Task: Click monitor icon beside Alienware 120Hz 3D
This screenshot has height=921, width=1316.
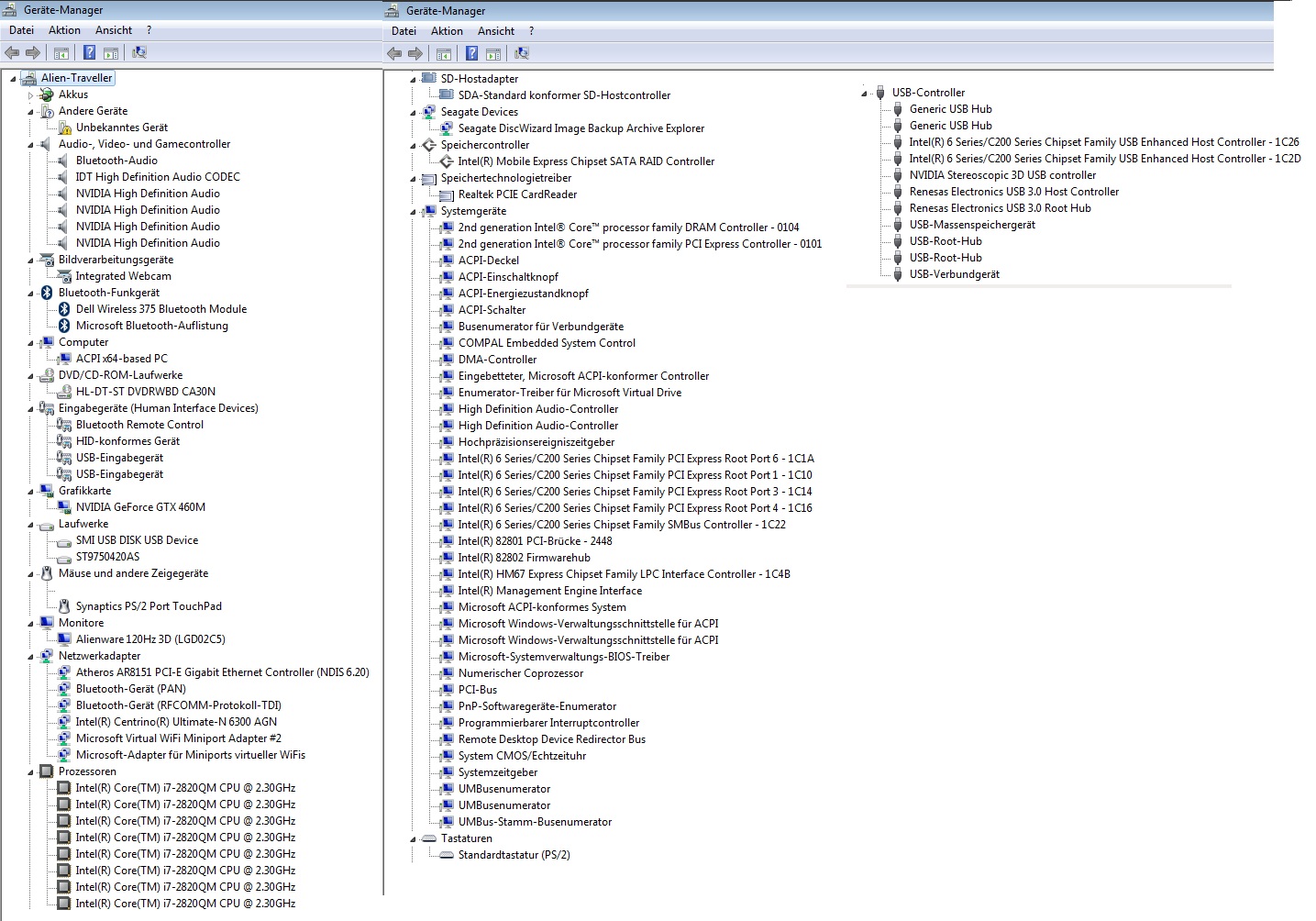Action: [64, 639]
